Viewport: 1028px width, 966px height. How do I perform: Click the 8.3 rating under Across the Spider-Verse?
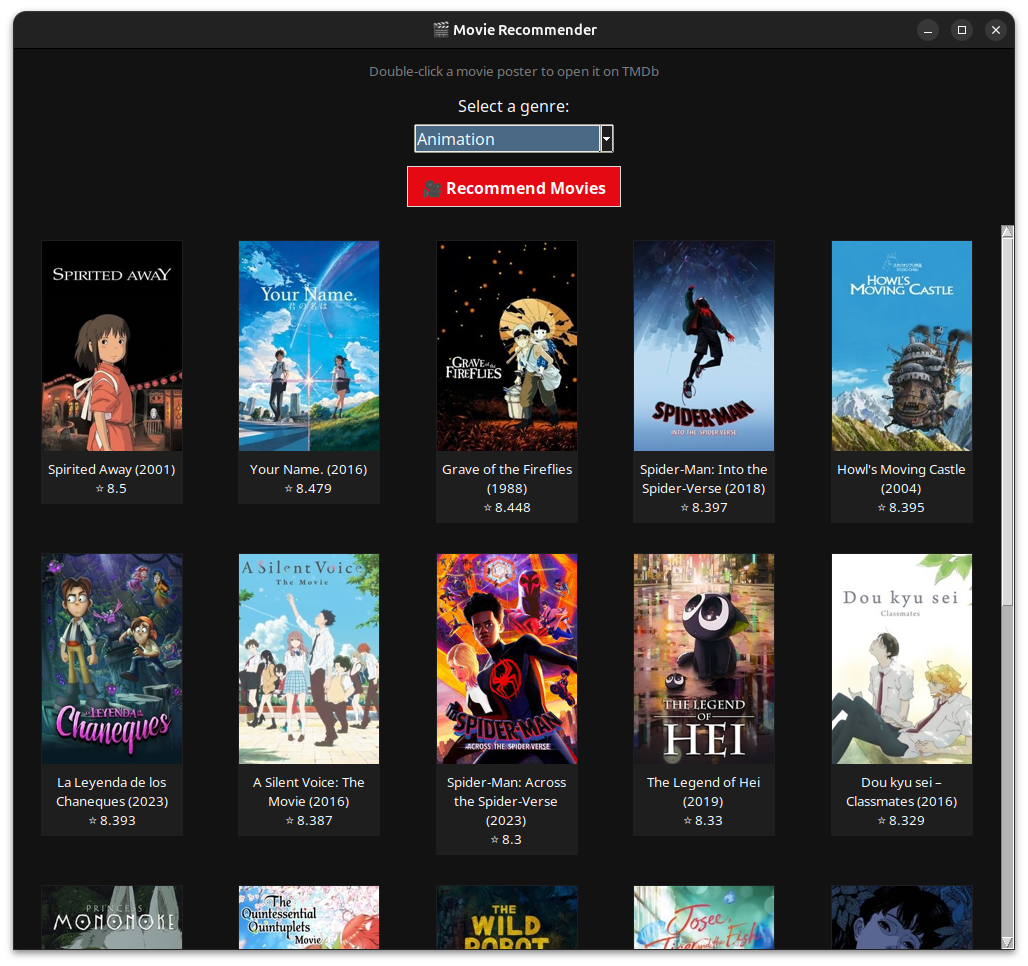point(506,839)
